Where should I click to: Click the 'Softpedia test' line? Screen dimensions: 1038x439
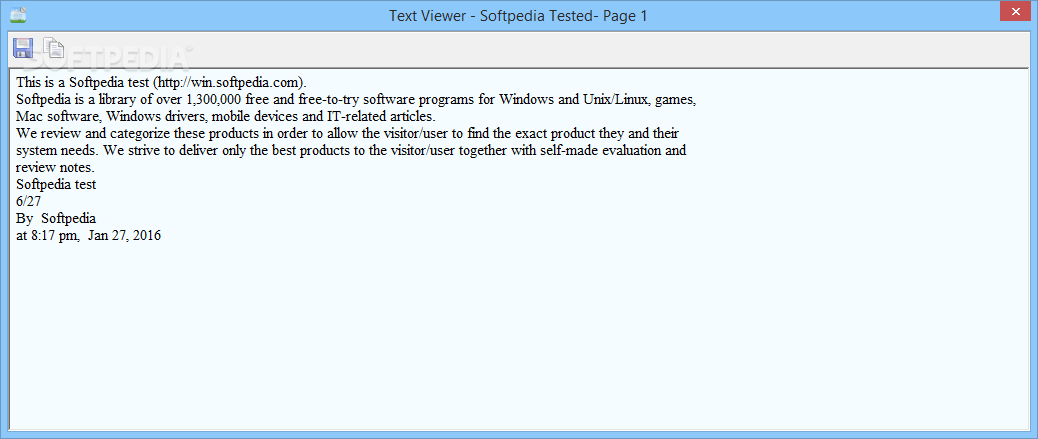[x=56, y=184]
